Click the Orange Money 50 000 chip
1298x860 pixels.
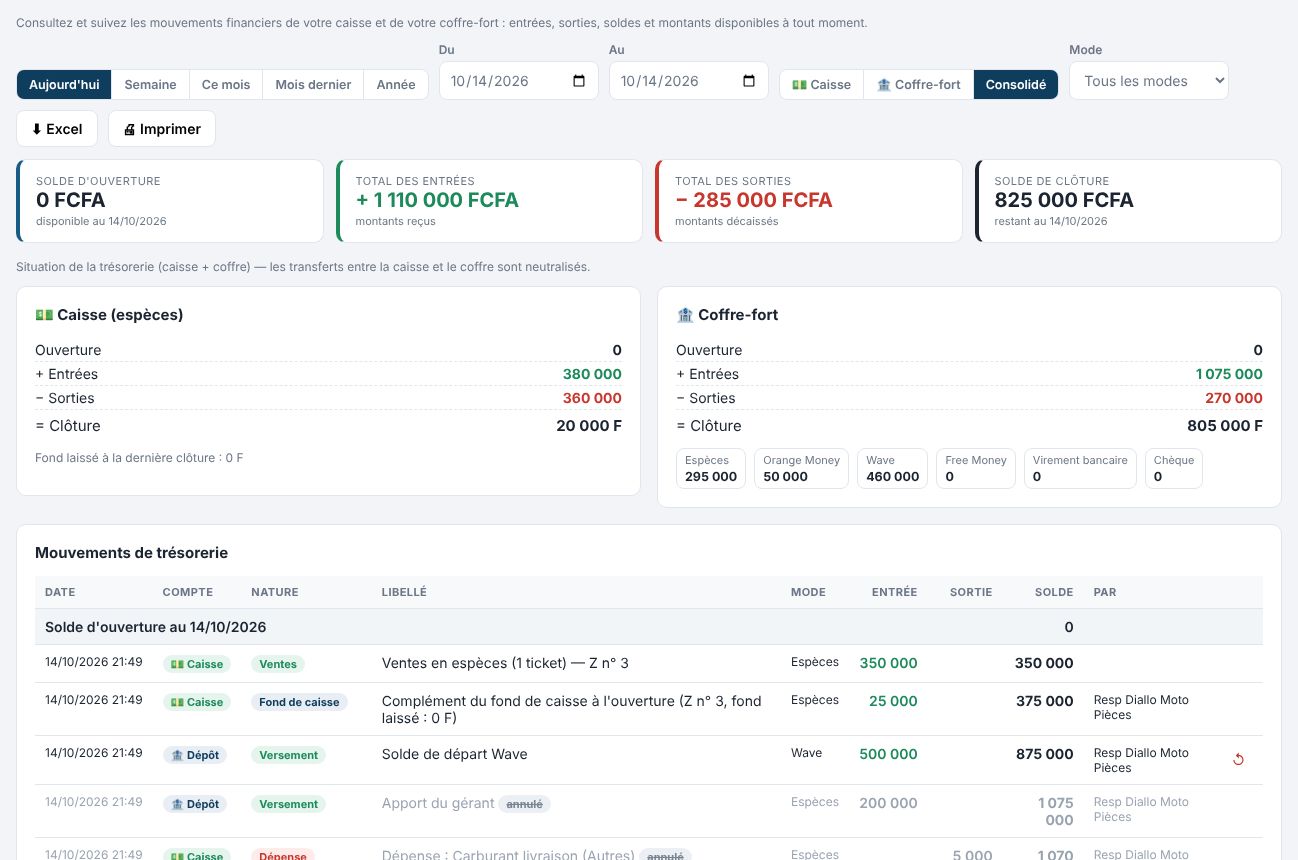(802, 468)
